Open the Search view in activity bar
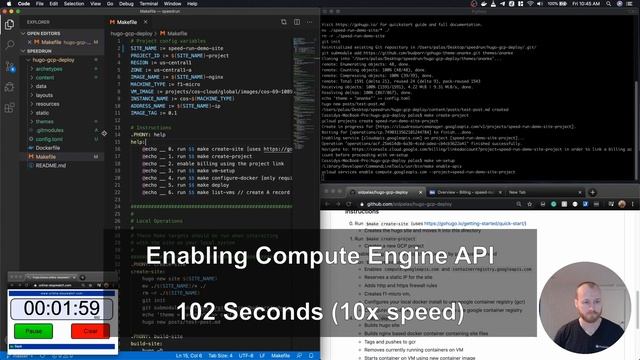 click(9, 44)
